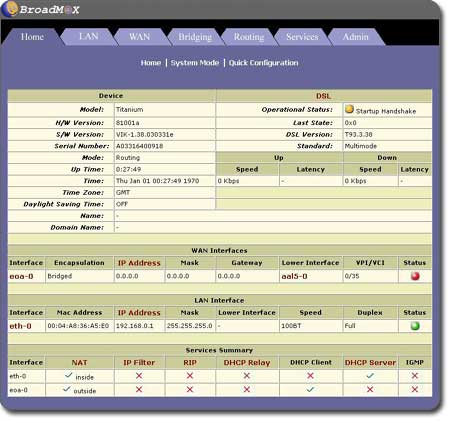The image size is (450, 421).
Task: Open the Routing tab
Action: coord(249,37)
